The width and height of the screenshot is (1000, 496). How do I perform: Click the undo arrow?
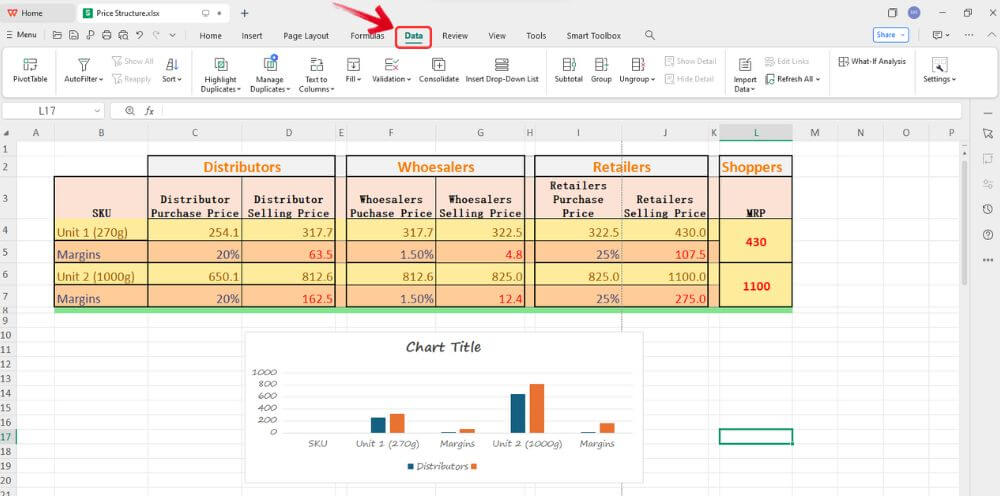tap(140, 36)
